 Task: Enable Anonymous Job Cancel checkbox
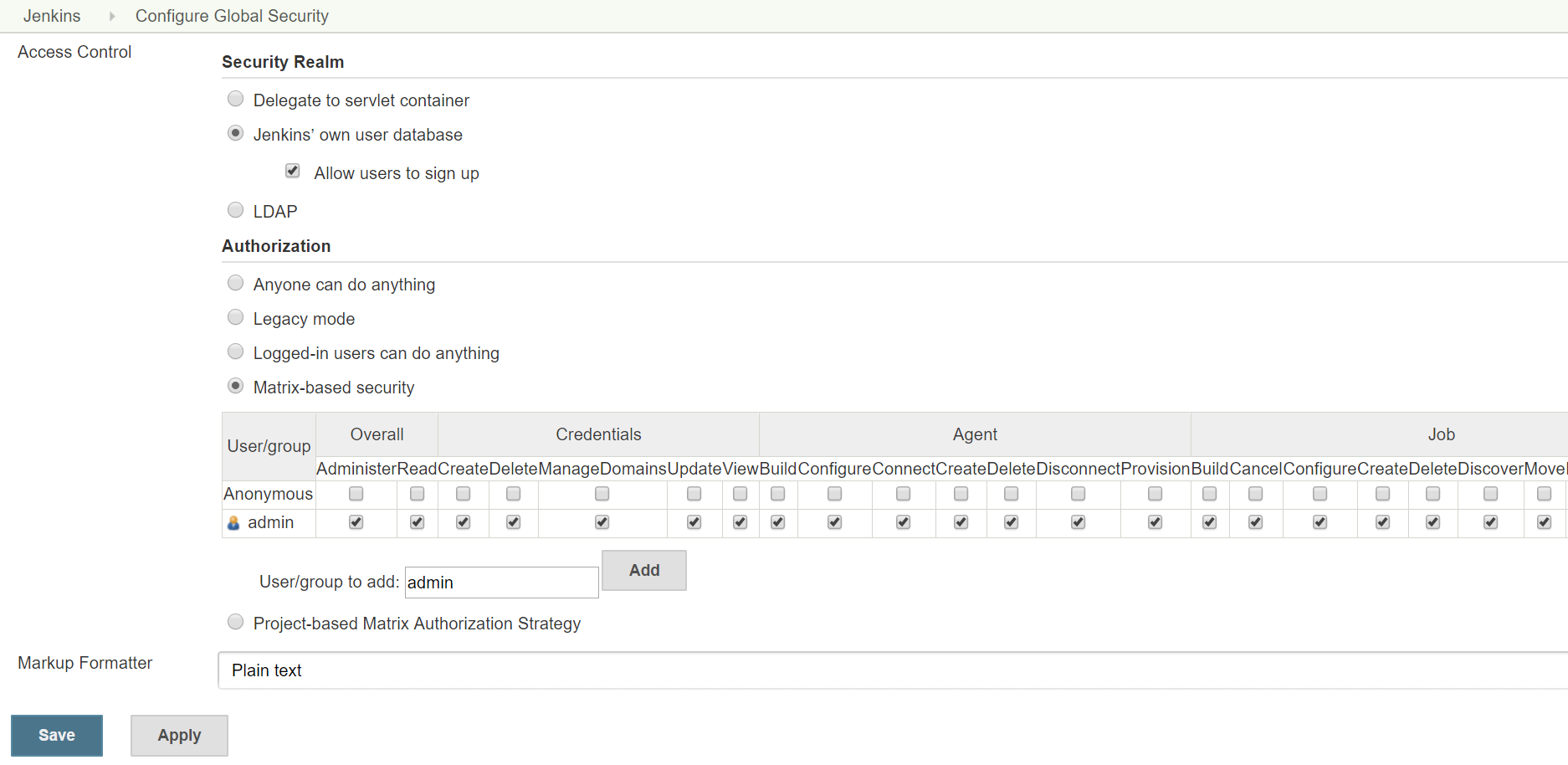(1256, 494)
